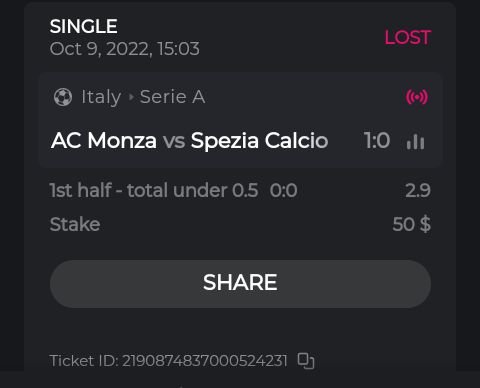The image size is (480, 388).
Task: Click the 0:0 first half result
Action: 284,191
